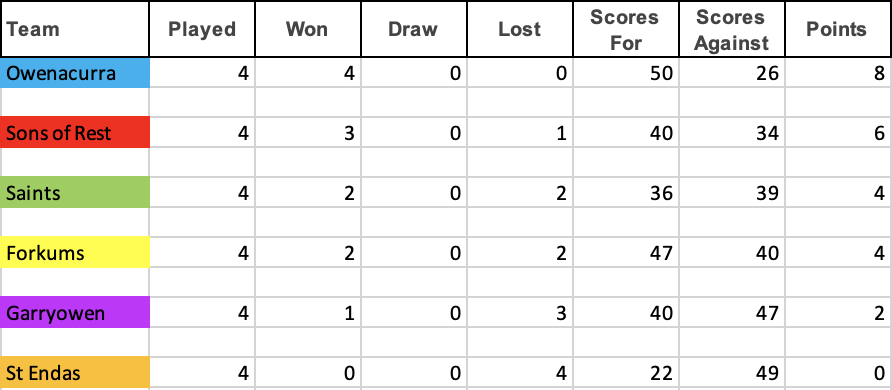Screen dimensions: 892x390
Task: Click the Won column header
Action: (x=308, y=29)
